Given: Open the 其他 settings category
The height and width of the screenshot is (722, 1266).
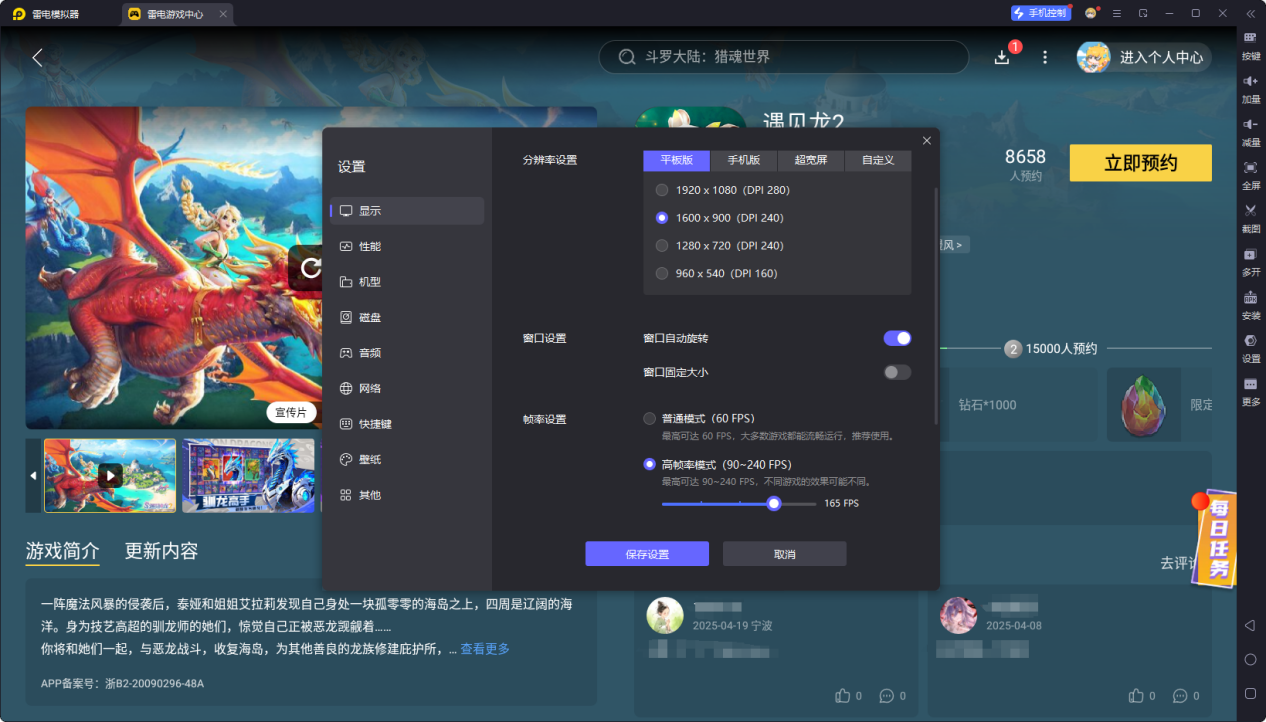Looking at the screenshot, I should tap(407, 495).
